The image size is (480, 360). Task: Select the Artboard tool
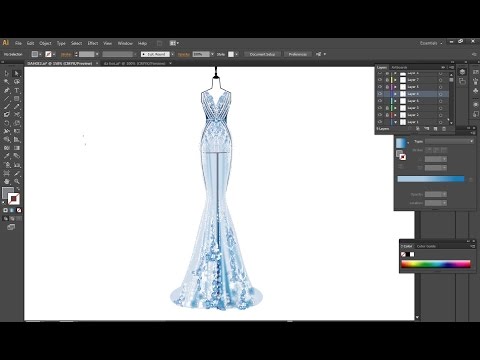[x=7, y=173]
